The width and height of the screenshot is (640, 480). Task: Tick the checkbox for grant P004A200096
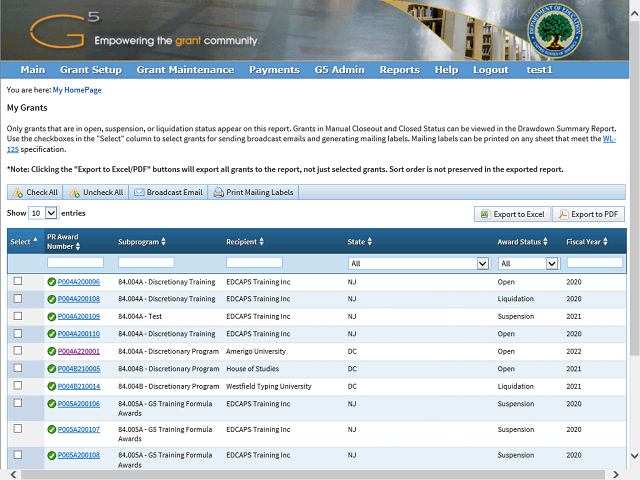click(x=18, y=282)
